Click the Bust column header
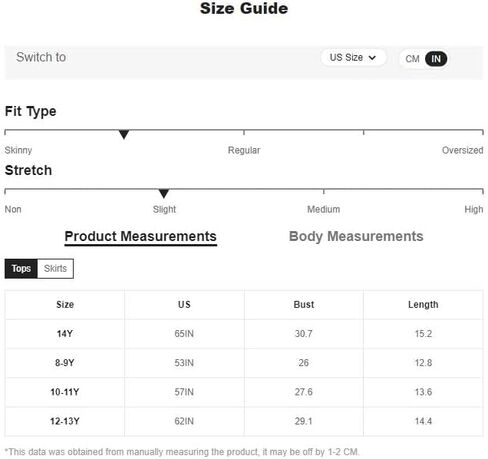The height and width of the screenshot is (459, 488). pyautogui.click(x=304, y=305)
